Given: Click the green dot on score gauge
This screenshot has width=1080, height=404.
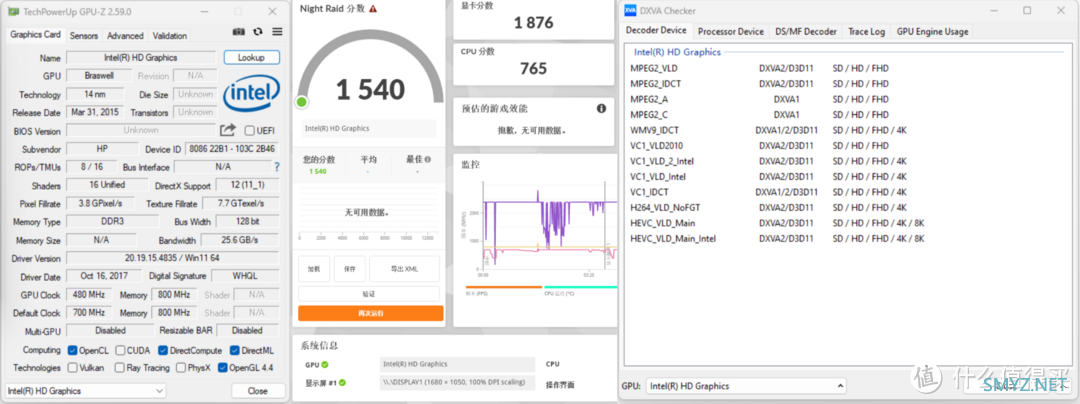Looking at the screenshot, I should click(x=301, y=103).
